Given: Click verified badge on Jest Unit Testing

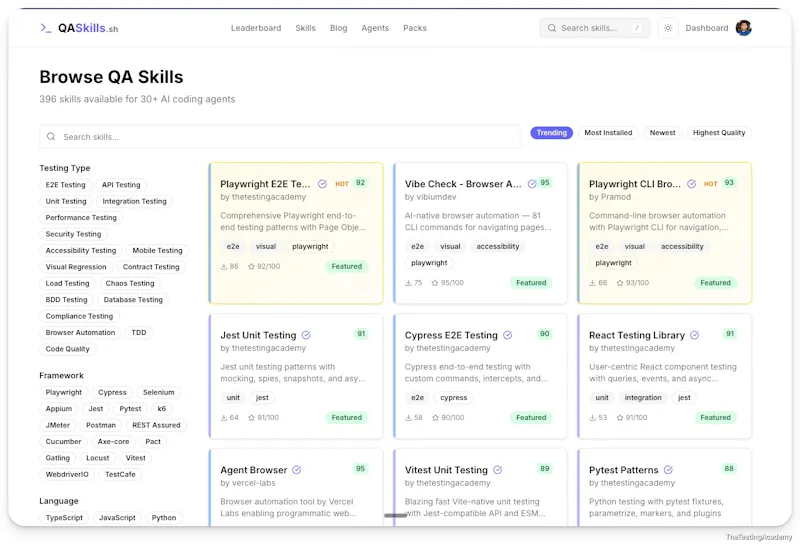Looking at the screenshot, I should [306, 335].
